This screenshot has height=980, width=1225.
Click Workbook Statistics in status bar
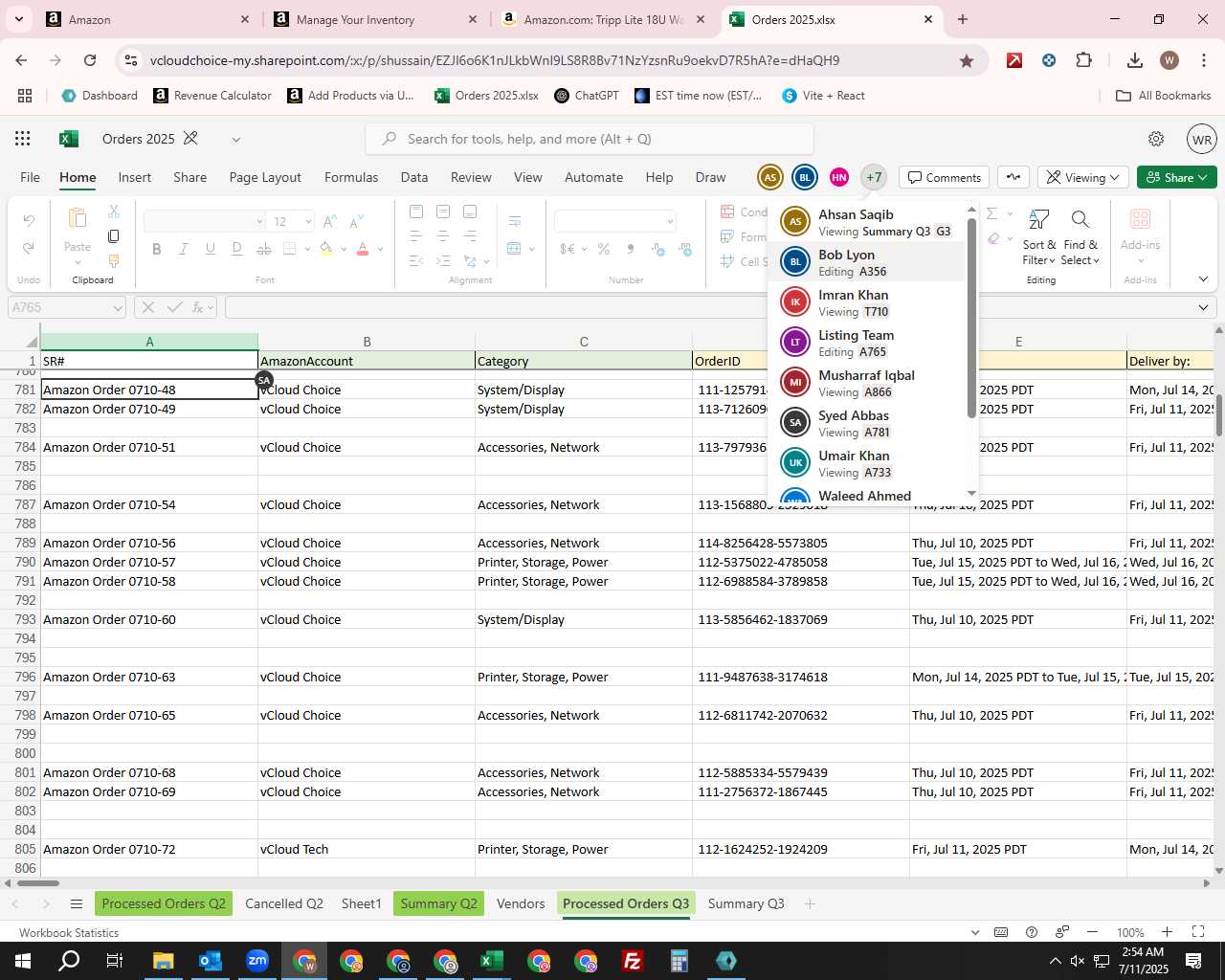[x=69, y=933]
